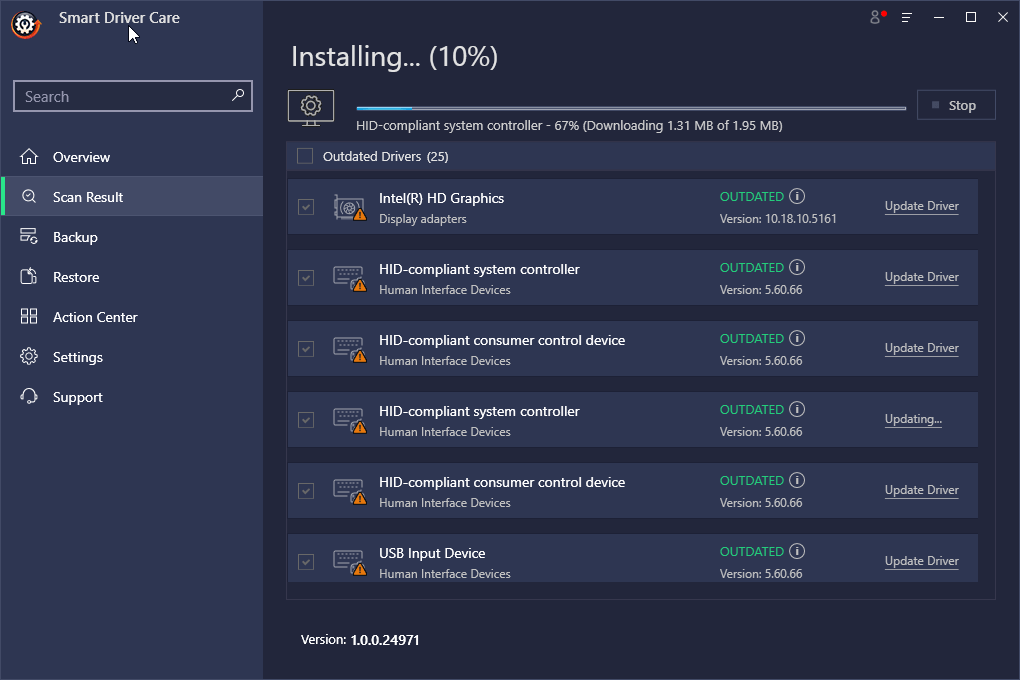This screenshot has width=1020, height=680.
Task: Click the Smart Driver Care logo
Action: point(24,25)
